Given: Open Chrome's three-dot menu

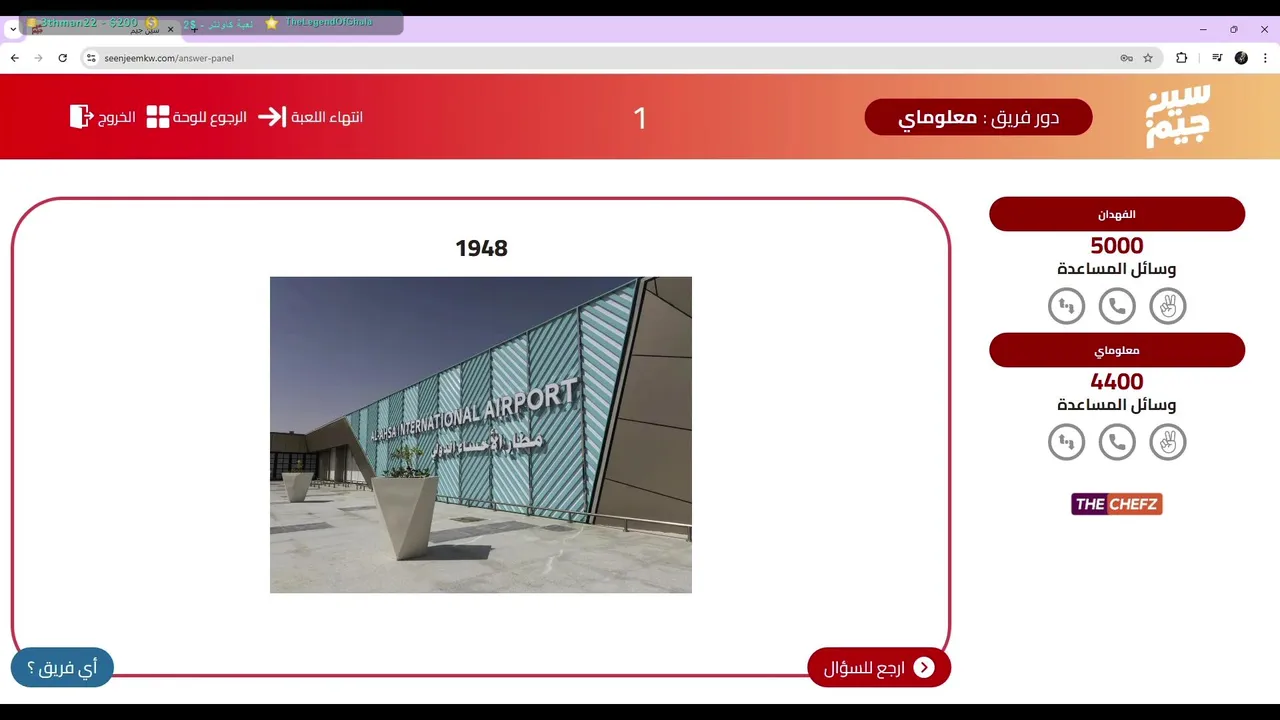Looking at the screenshot, I should tap(1265, 58).
